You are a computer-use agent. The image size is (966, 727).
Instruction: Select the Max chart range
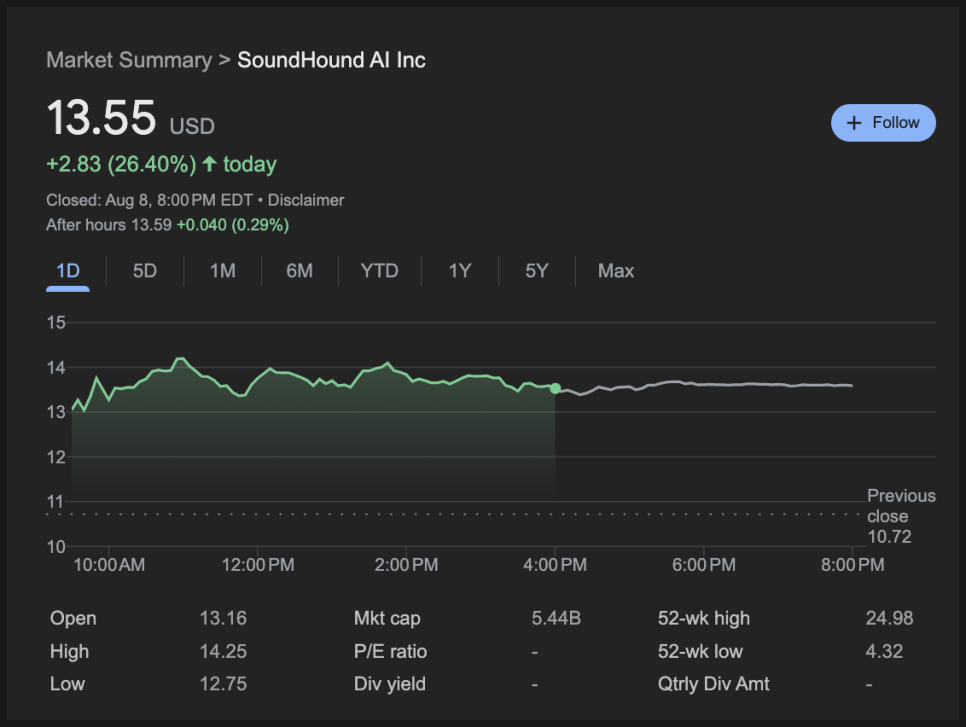[x=615, y=270]
